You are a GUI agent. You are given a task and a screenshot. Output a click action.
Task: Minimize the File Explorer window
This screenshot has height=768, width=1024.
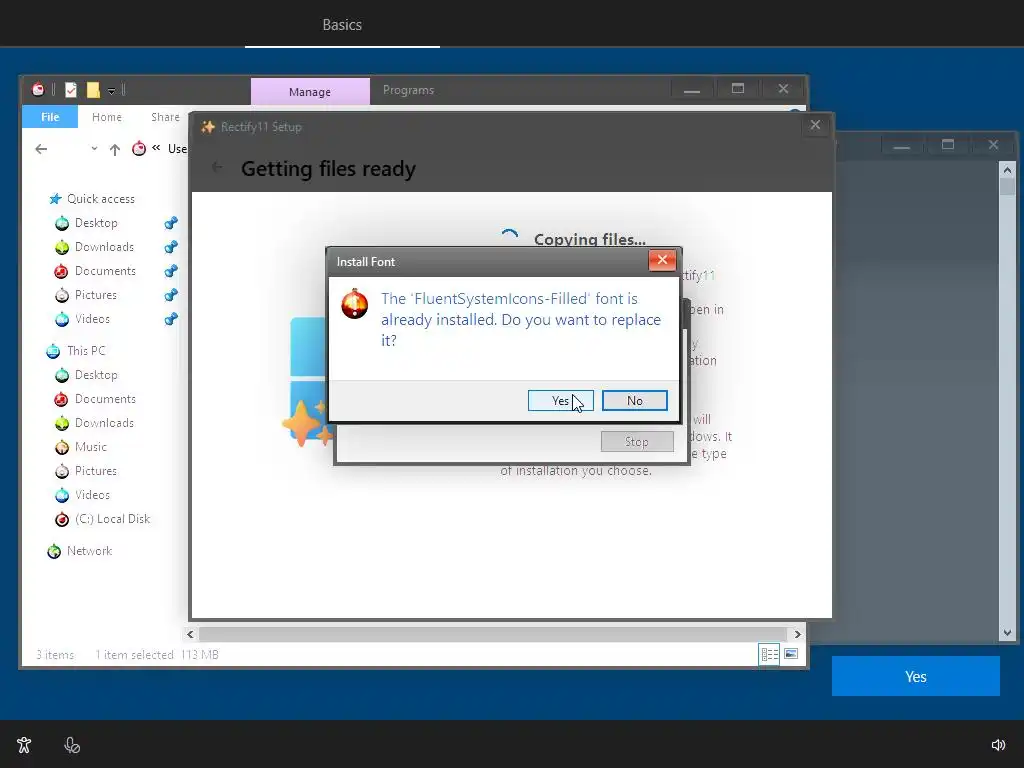(x=692, y=89)
